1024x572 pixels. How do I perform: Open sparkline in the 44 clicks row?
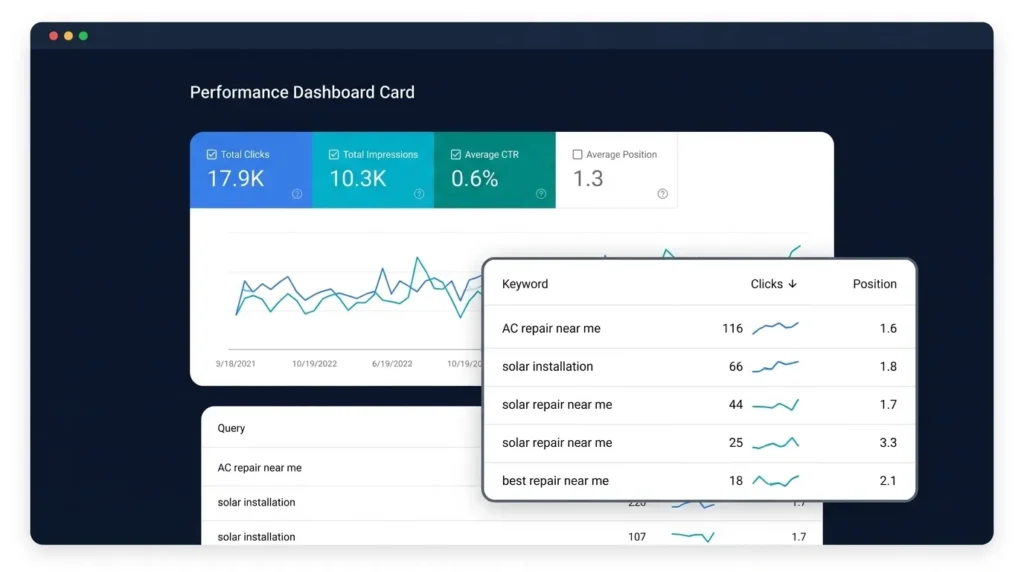click(x=775, y=405)
